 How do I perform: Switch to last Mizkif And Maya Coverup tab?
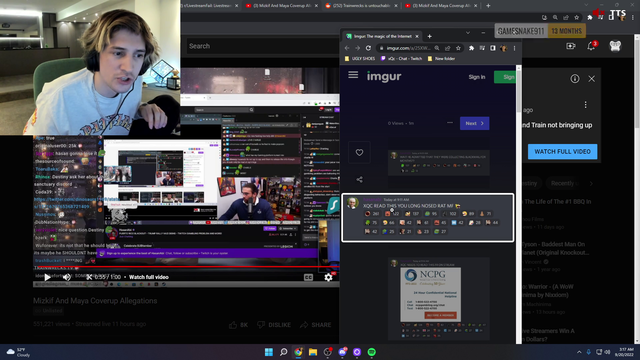441,6
